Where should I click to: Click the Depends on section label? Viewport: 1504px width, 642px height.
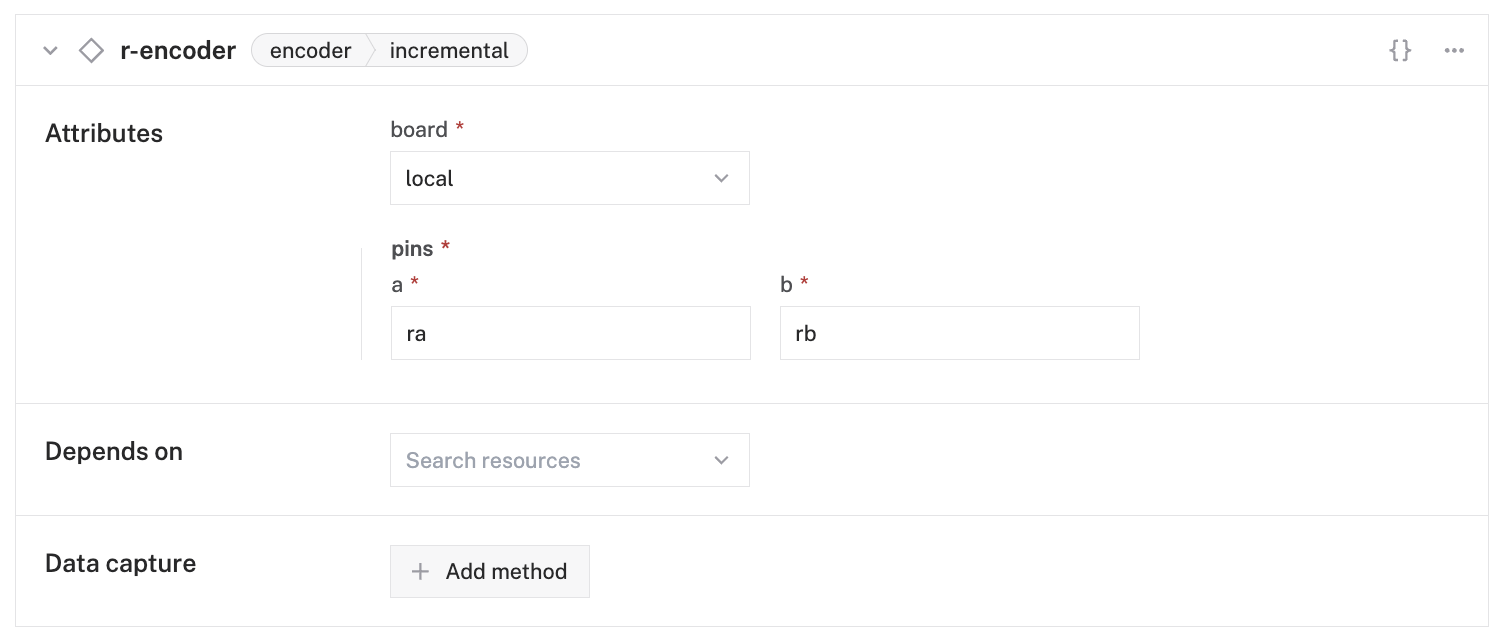(x=114, y=451)
